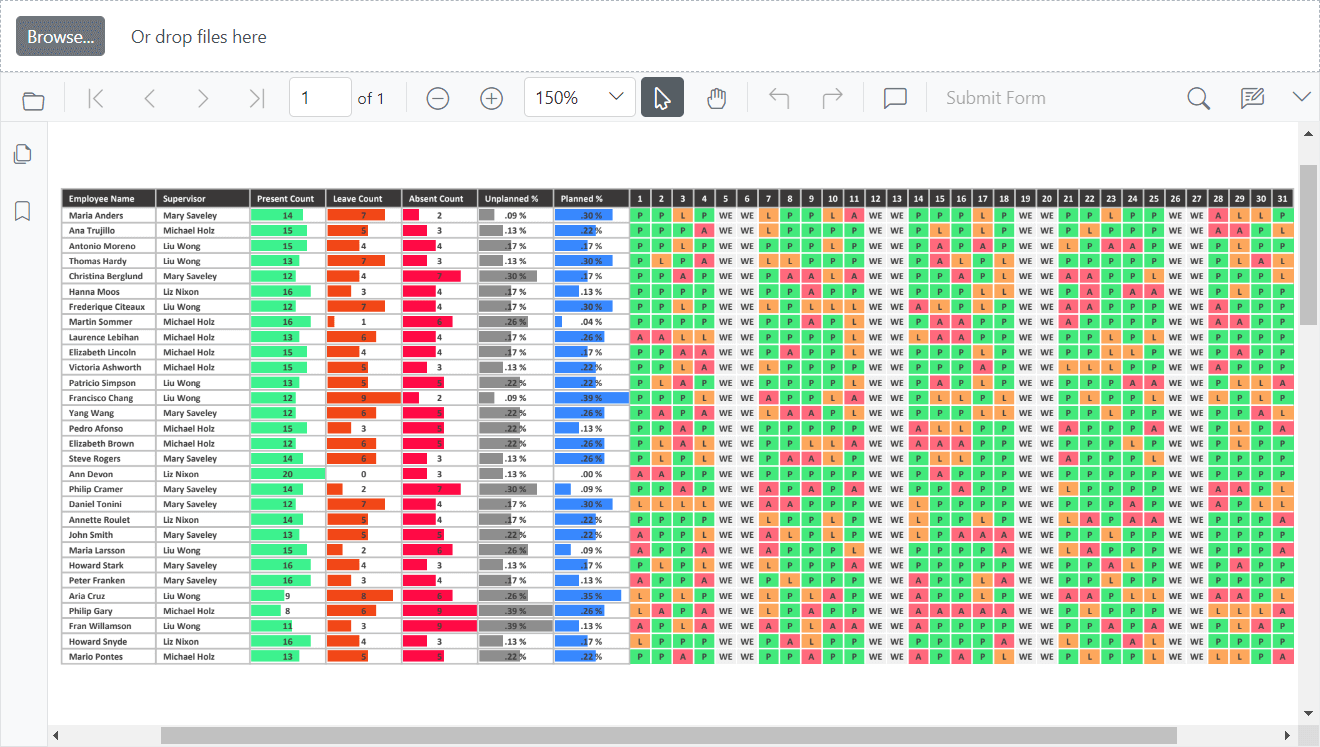Click the Employee Name column header
1320x747 pixels.
tap(108, 199)
